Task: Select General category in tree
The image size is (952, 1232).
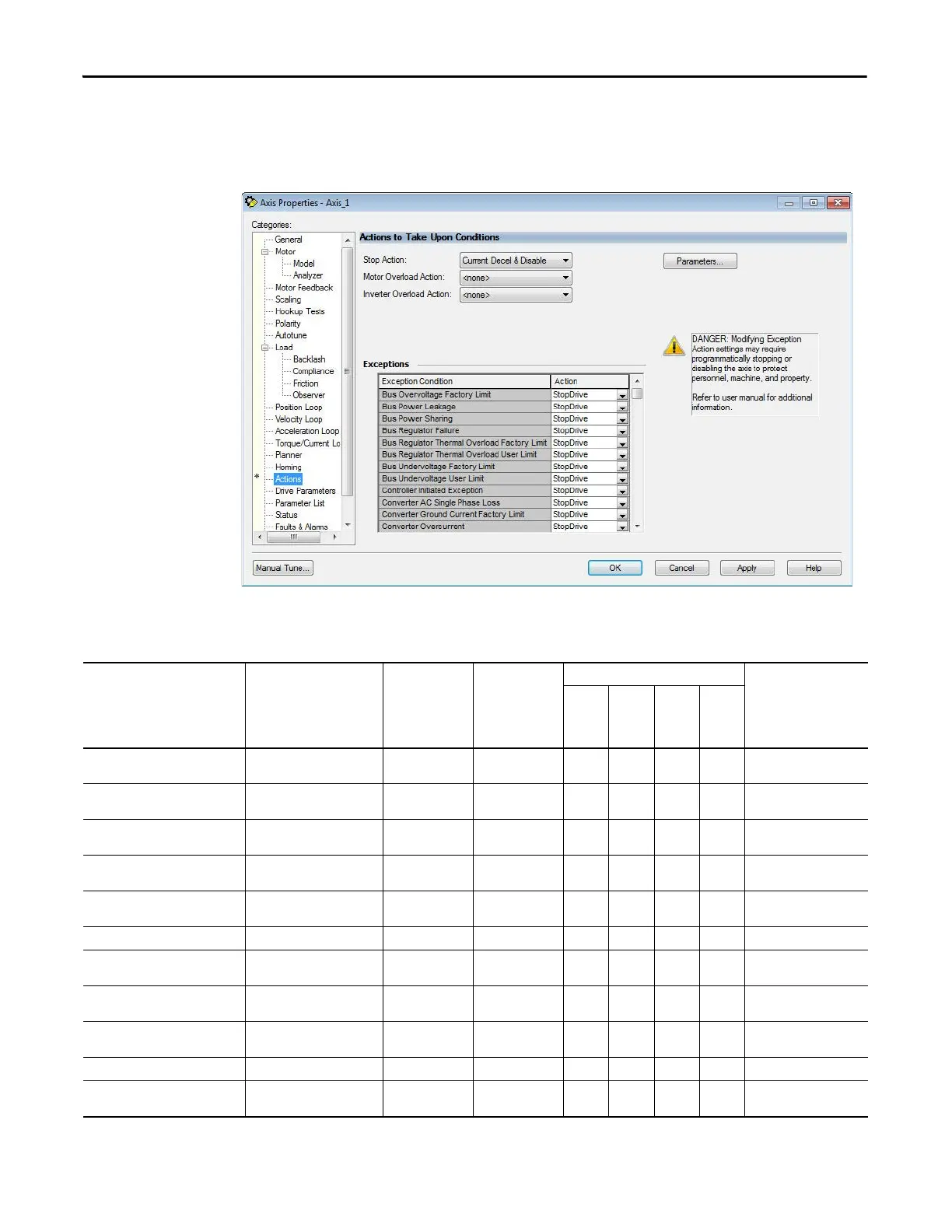Action: coord(289,240)
